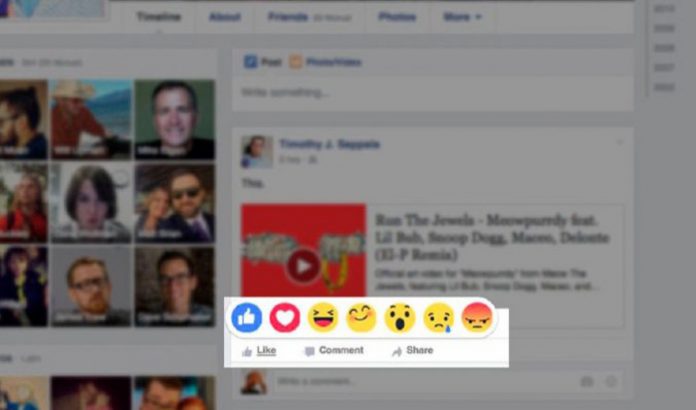Screen dimensions: 696x410
Task: Open the comment emoji sticker icon
Action: tap(611, 381)
